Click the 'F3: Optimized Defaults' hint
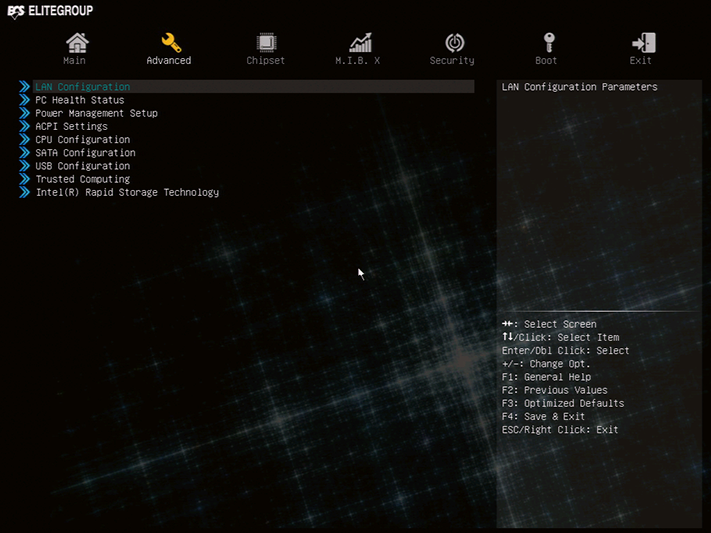Screen dimensions: 711x533 563,403
